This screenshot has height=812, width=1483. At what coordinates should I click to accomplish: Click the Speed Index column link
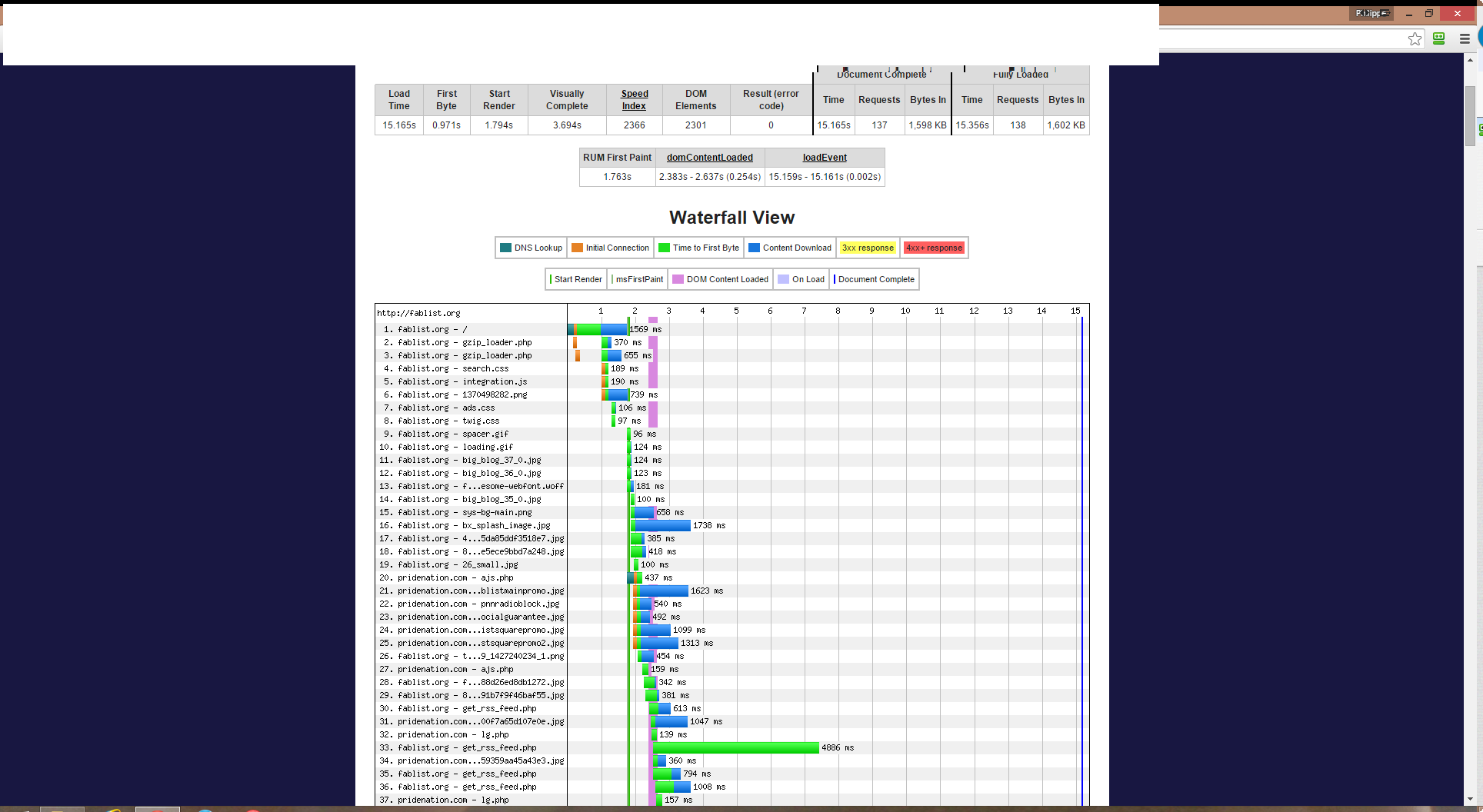[635, 100]
